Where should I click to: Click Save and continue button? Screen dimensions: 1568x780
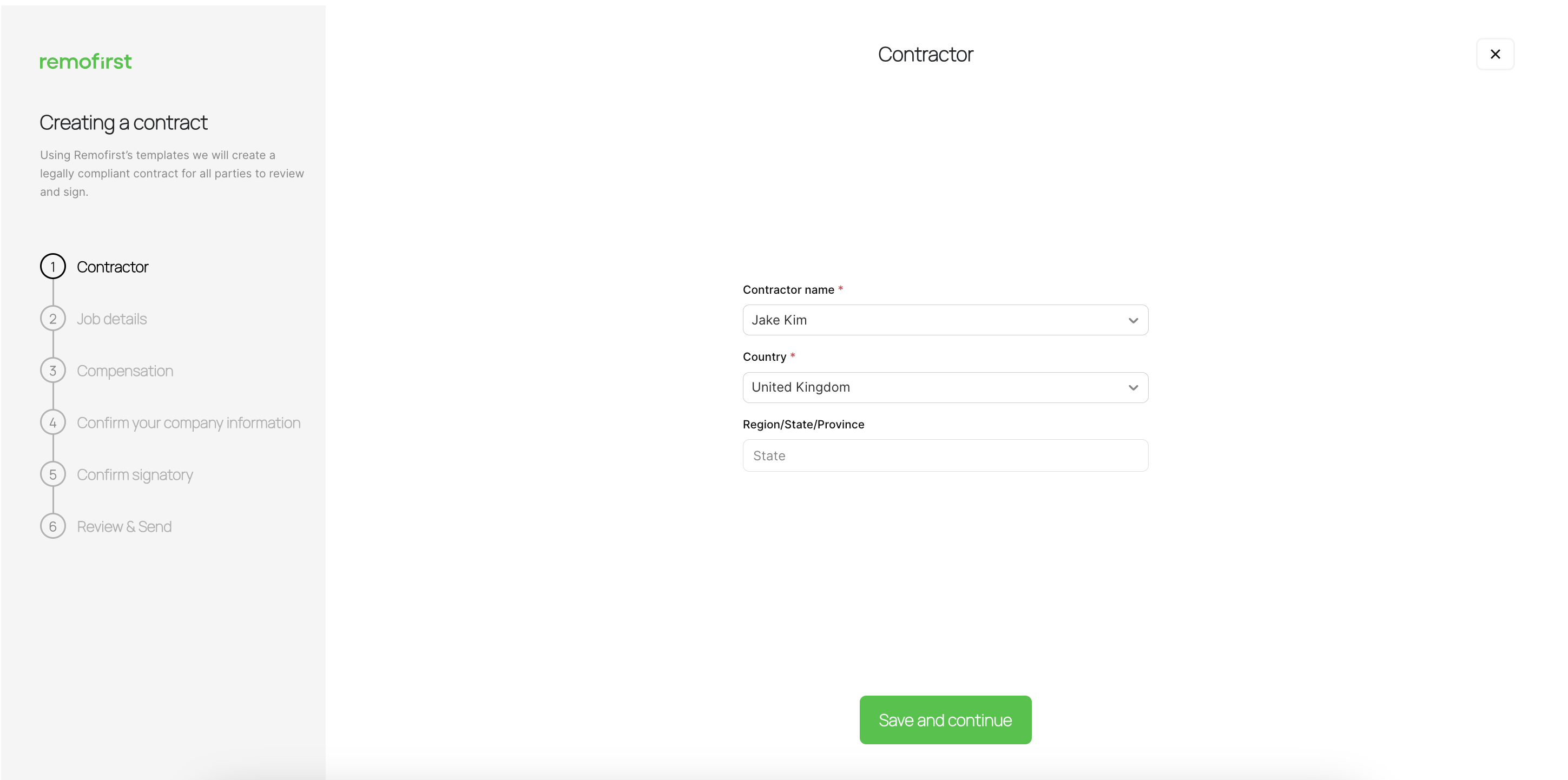945,720
